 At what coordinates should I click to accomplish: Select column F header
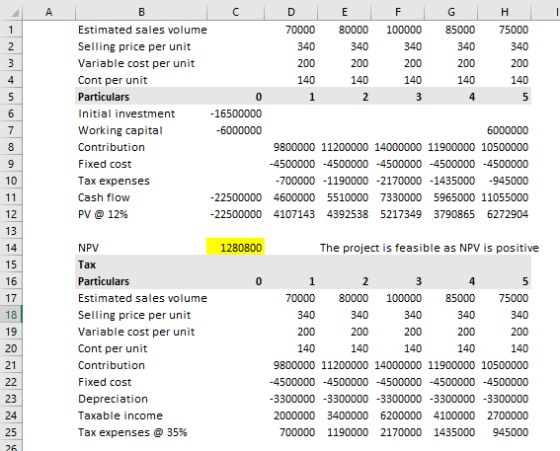tap(398, 12)
